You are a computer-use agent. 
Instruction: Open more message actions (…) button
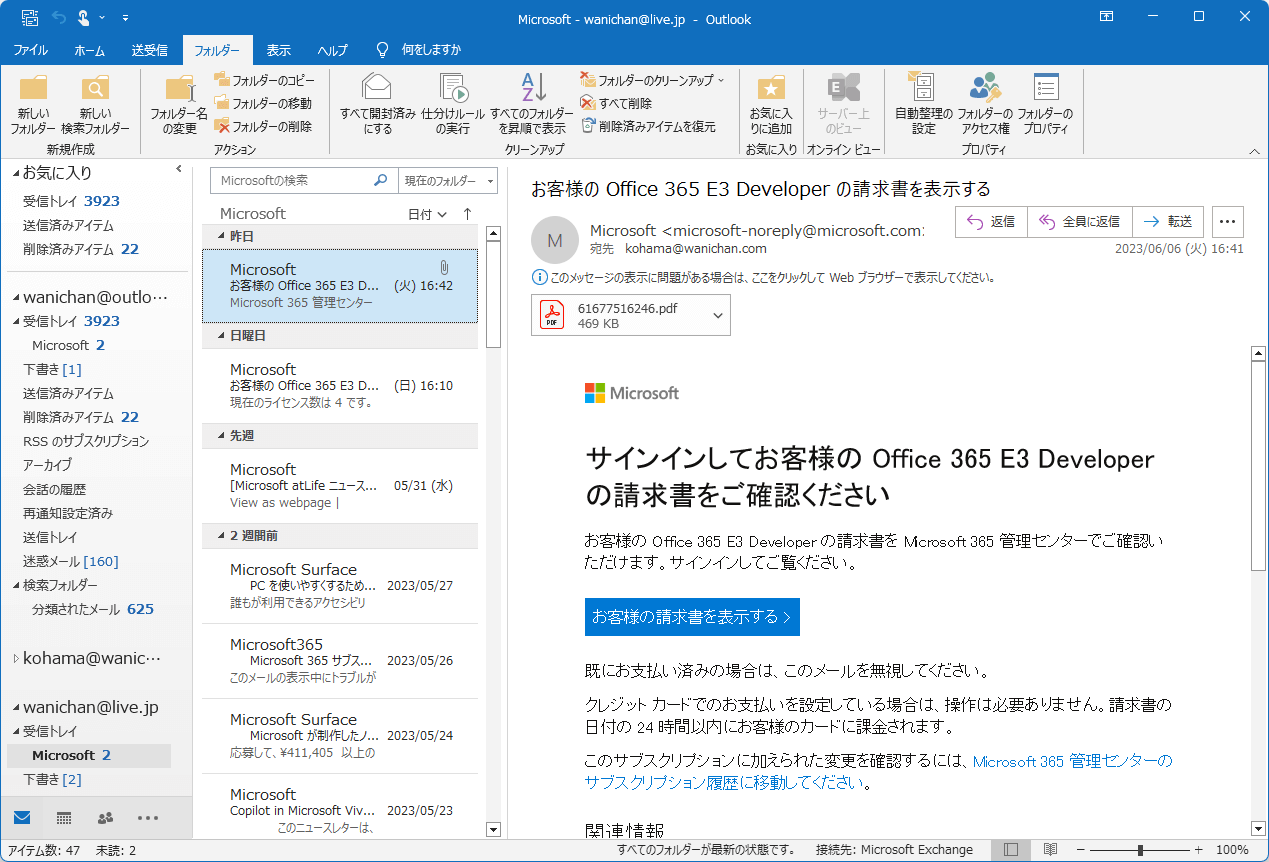tap(1228, 222)
